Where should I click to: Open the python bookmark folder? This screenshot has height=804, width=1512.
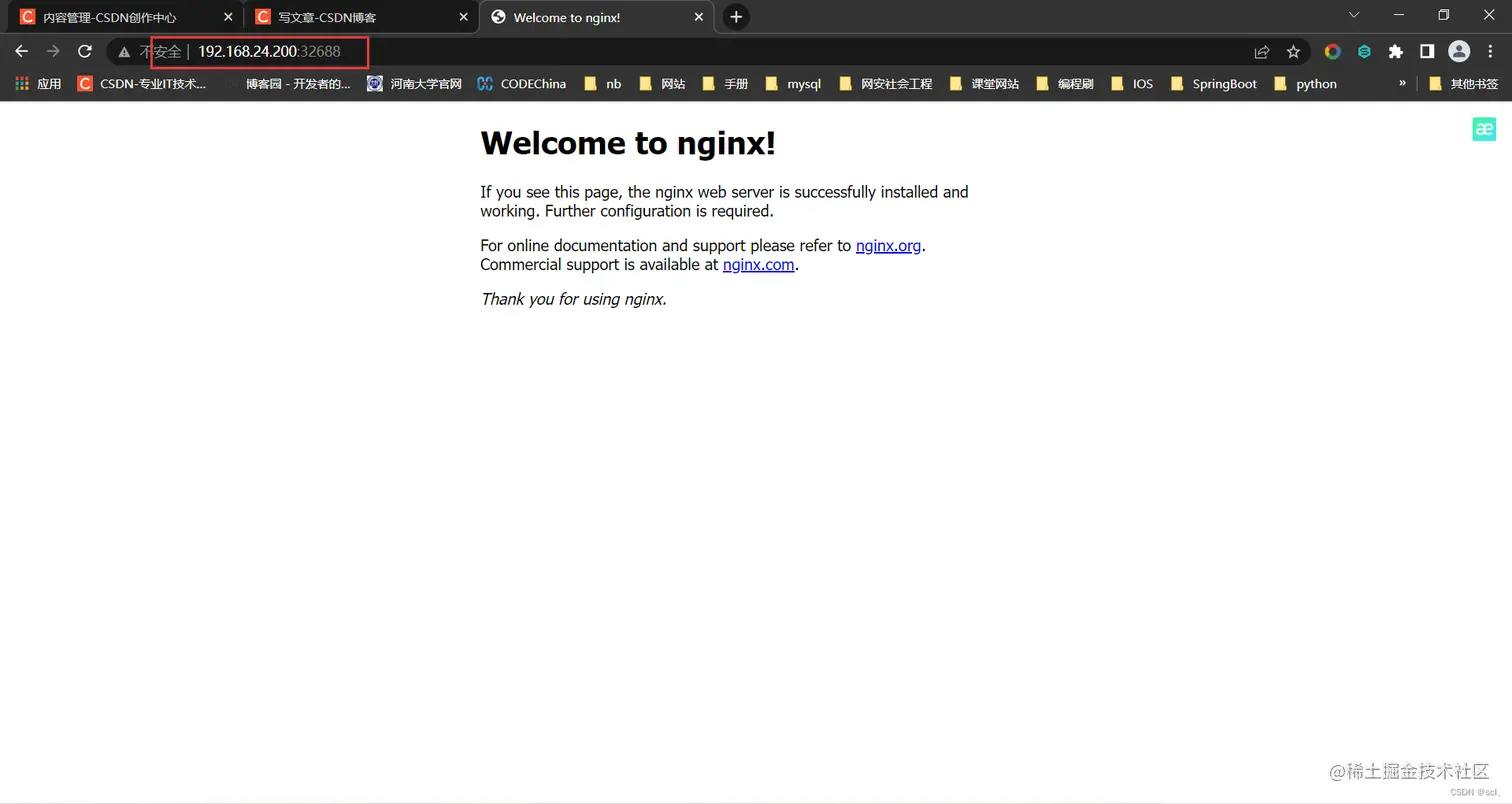tap(1305, 84)
